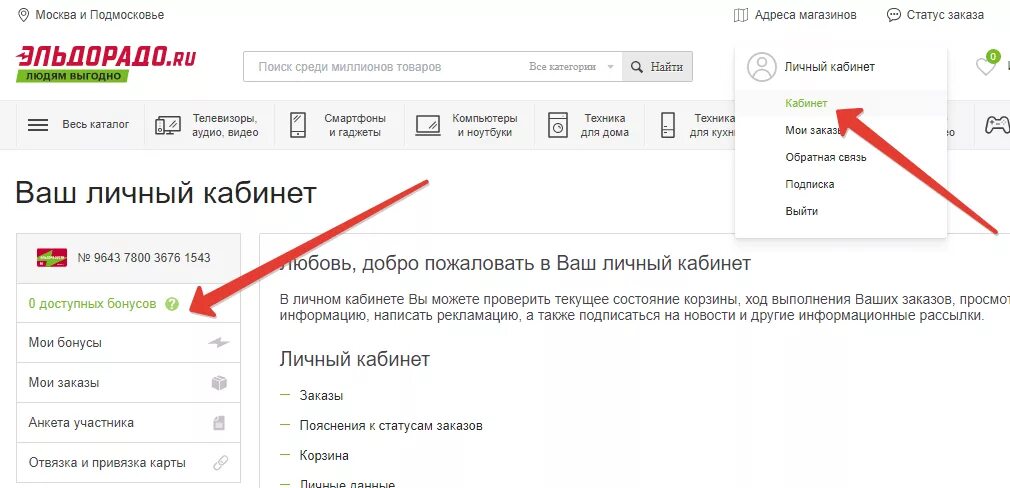Click the magnifier icon in Найти button
This screenshot has height=488, width=1010.
coord(636,67)
